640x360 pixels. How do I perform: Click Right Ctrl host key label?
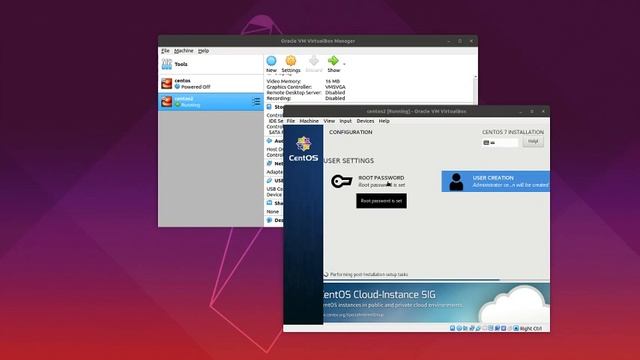(x=531, y=329)
